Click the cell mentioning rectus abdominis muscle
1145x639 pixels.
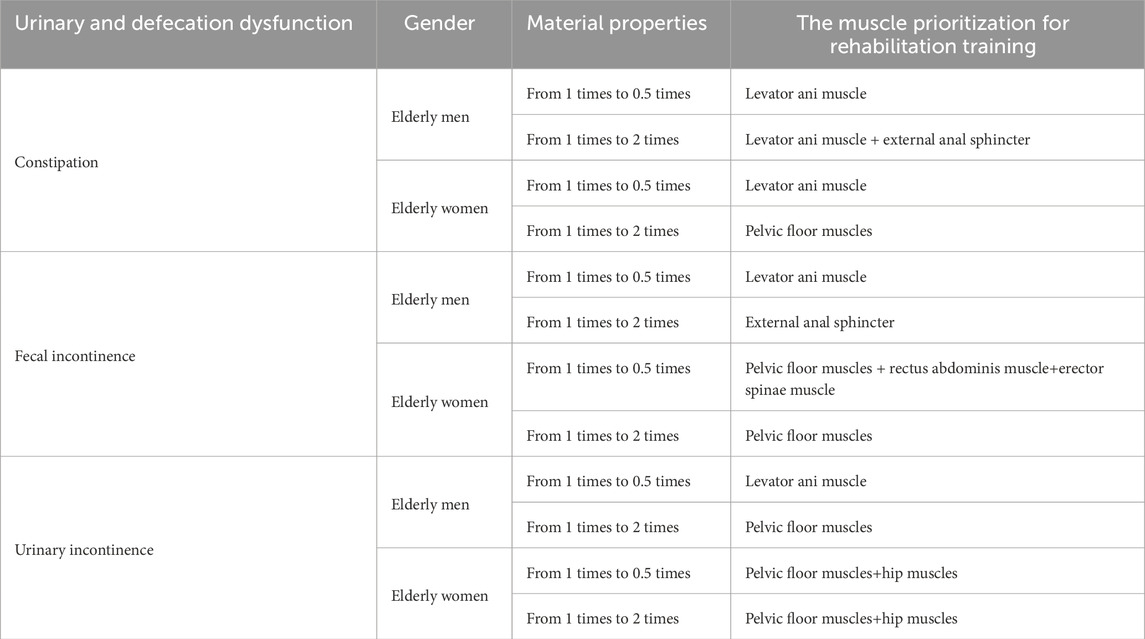click(924, 379)
